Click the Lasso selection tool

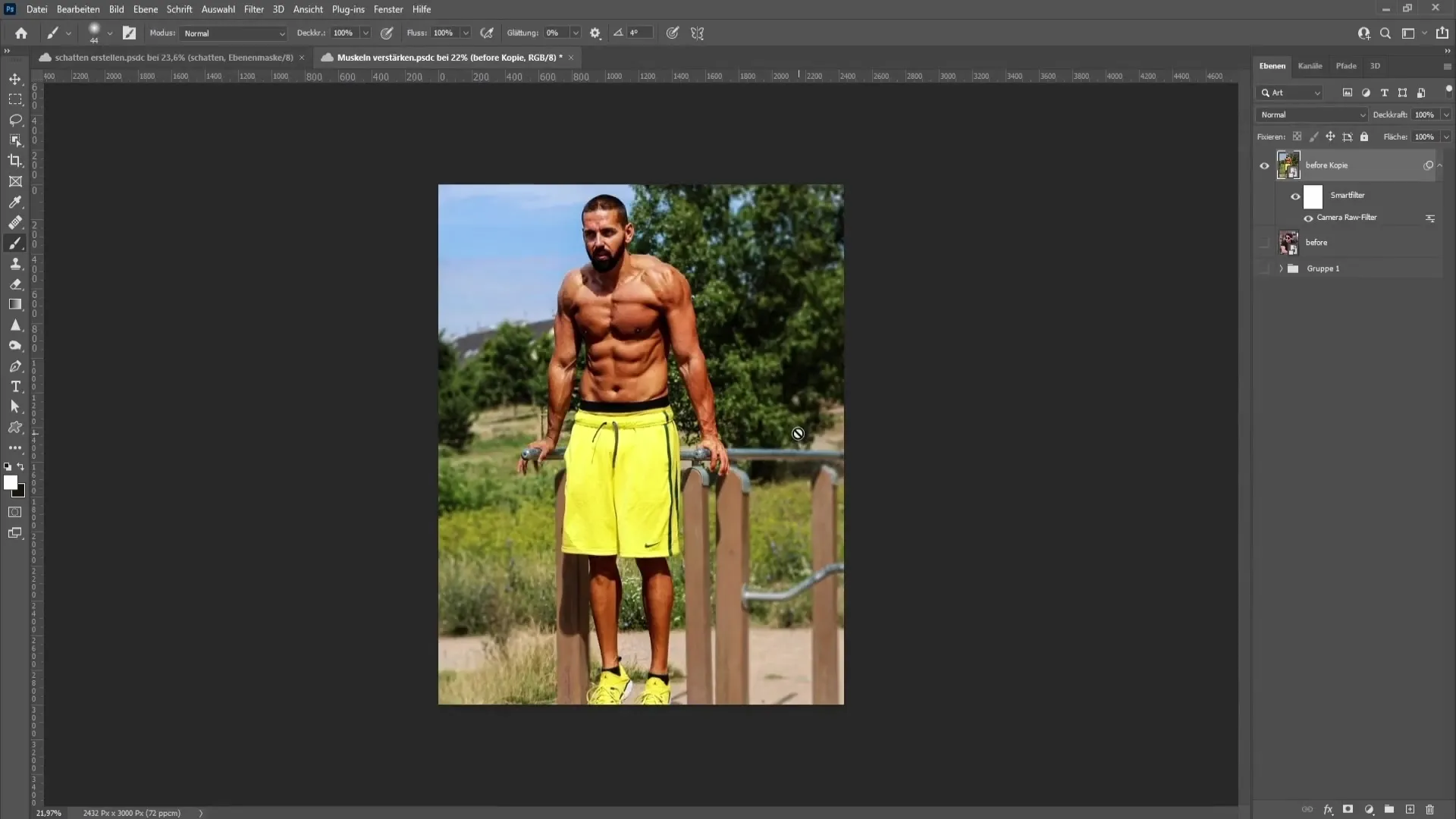[15, 119]
